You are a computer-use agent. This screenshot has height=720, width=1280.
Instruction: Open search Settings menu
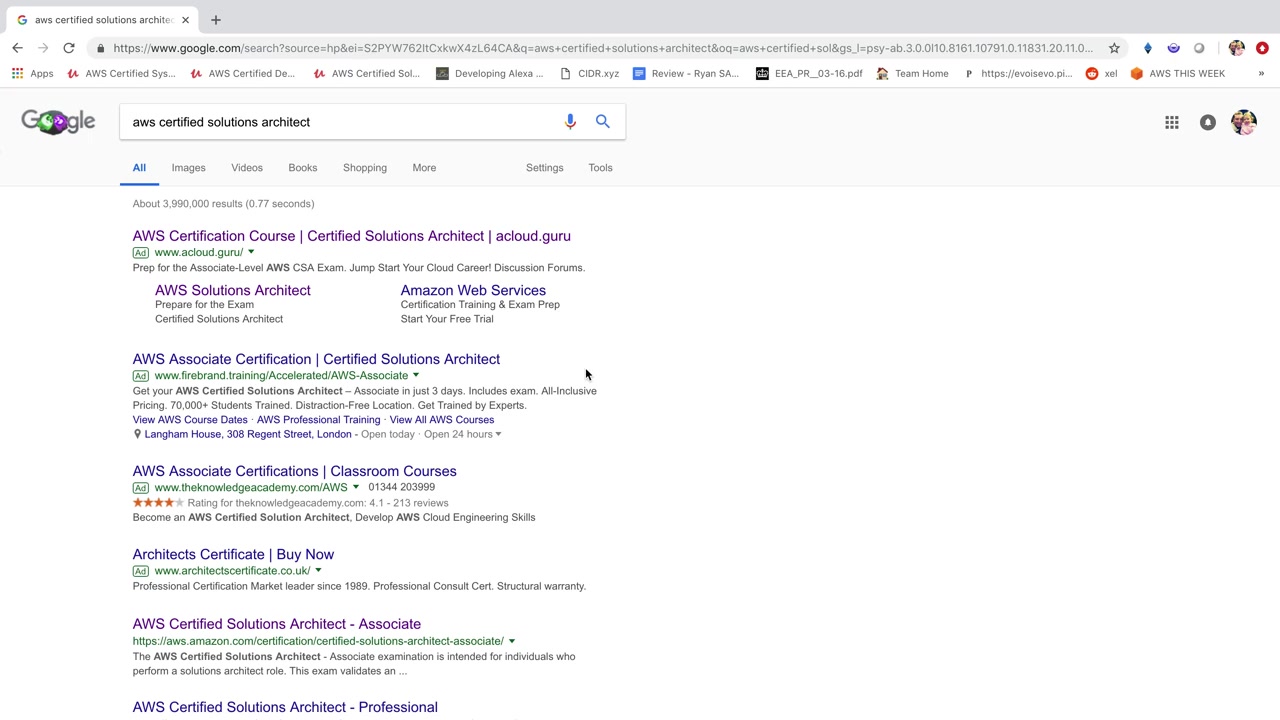click(545, 168)
